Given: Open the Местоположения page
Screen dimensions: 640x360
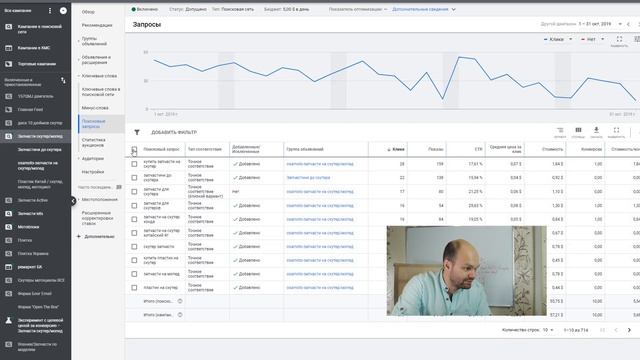Looking at the screenshot, I should 99,200.
